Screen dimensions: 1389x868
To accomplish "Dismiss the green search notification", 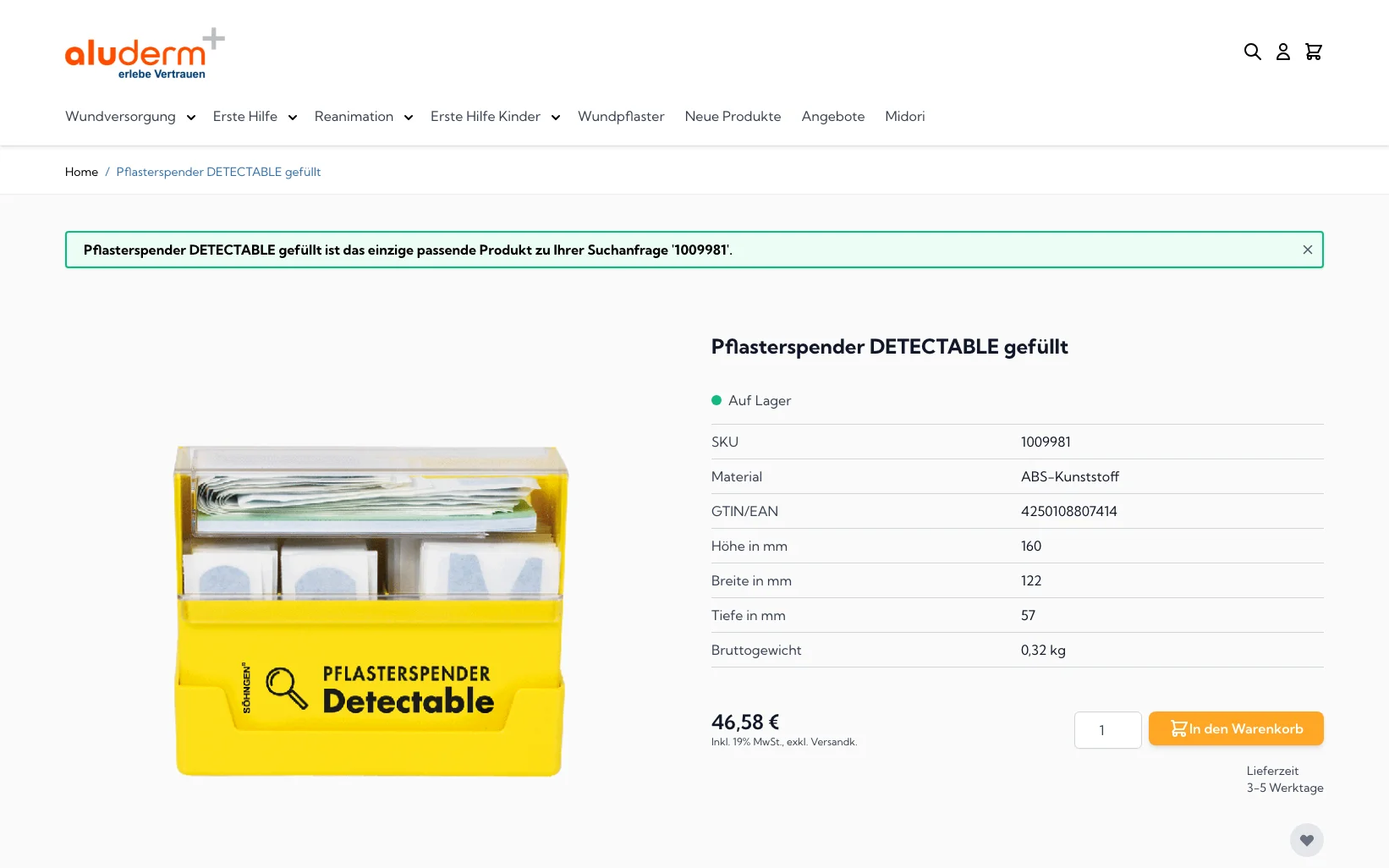I will pos(1308,250).
